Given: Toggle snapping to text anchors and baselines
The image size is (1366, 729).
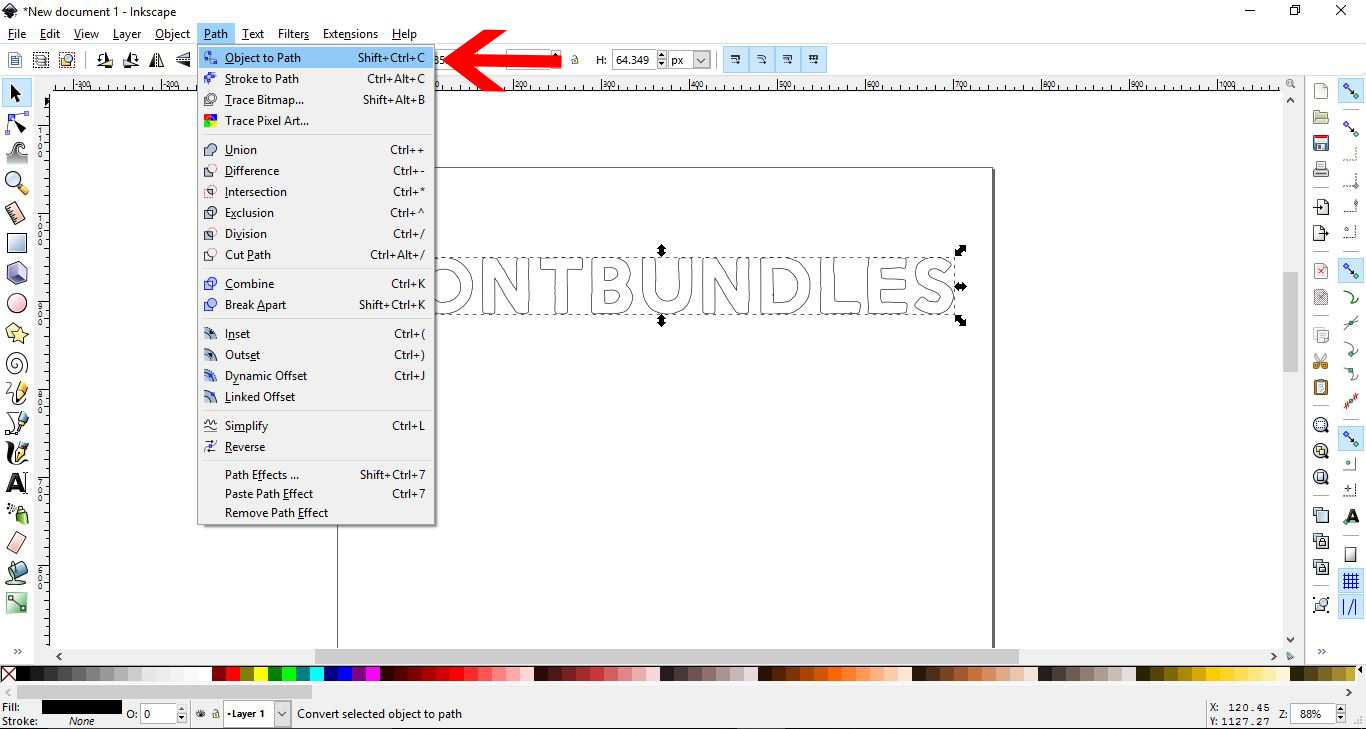Looking at the screenshot, I should [x=1351, y=517].
